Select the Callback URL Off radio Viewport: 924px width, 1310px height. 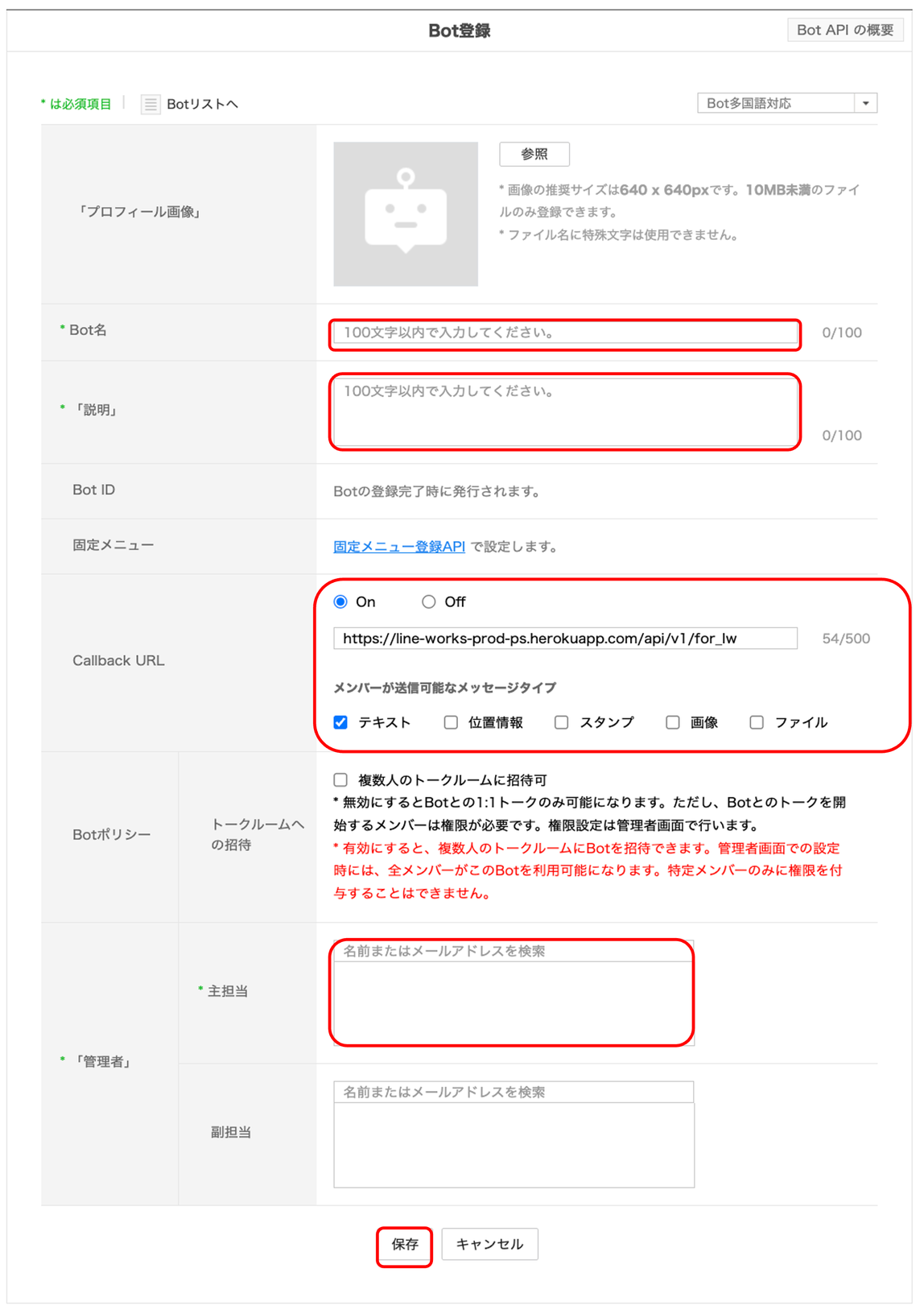point(428,602)
